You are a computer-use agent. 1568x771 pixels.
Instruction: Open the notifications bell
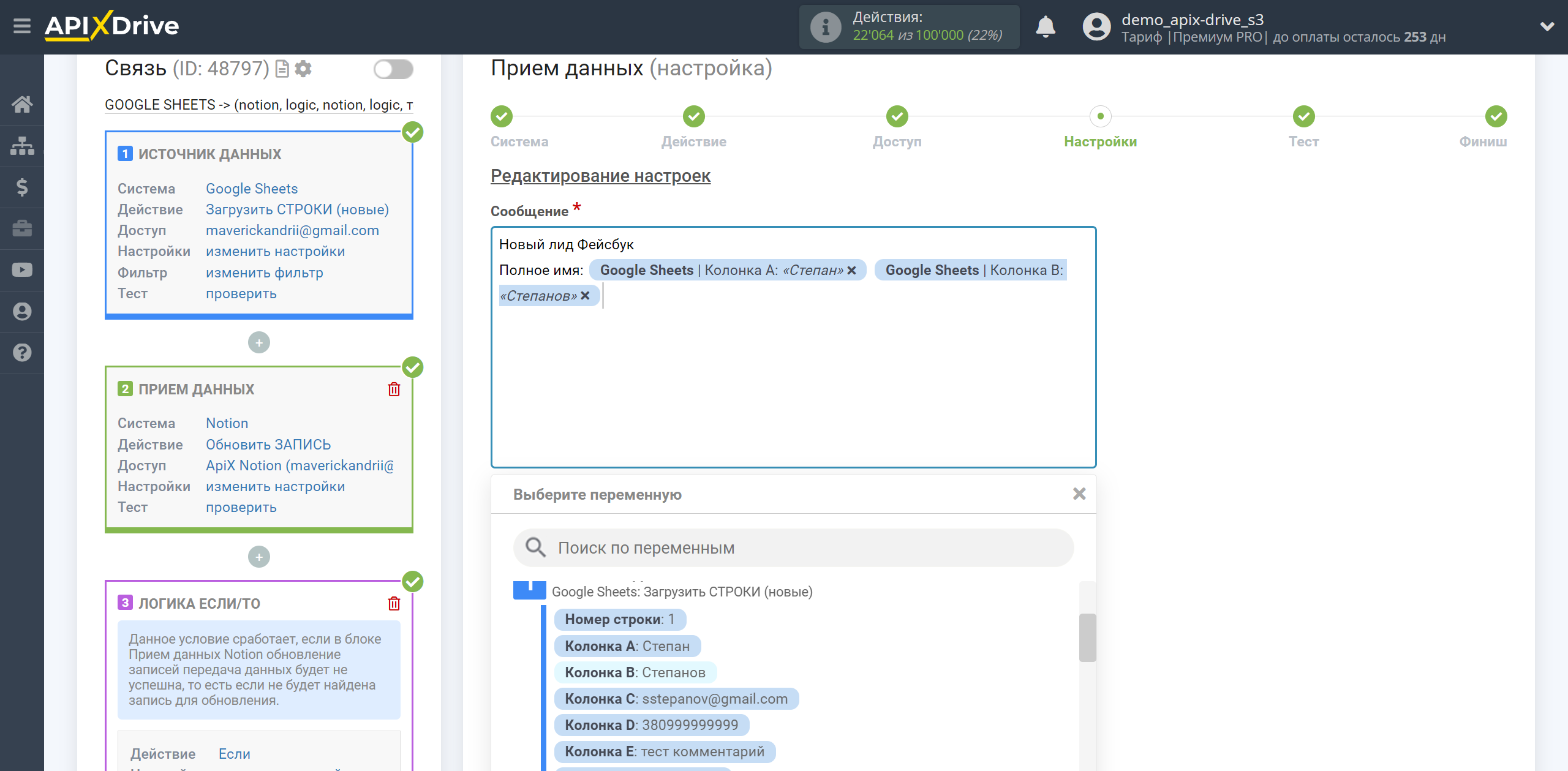(x=1046, y=27)
